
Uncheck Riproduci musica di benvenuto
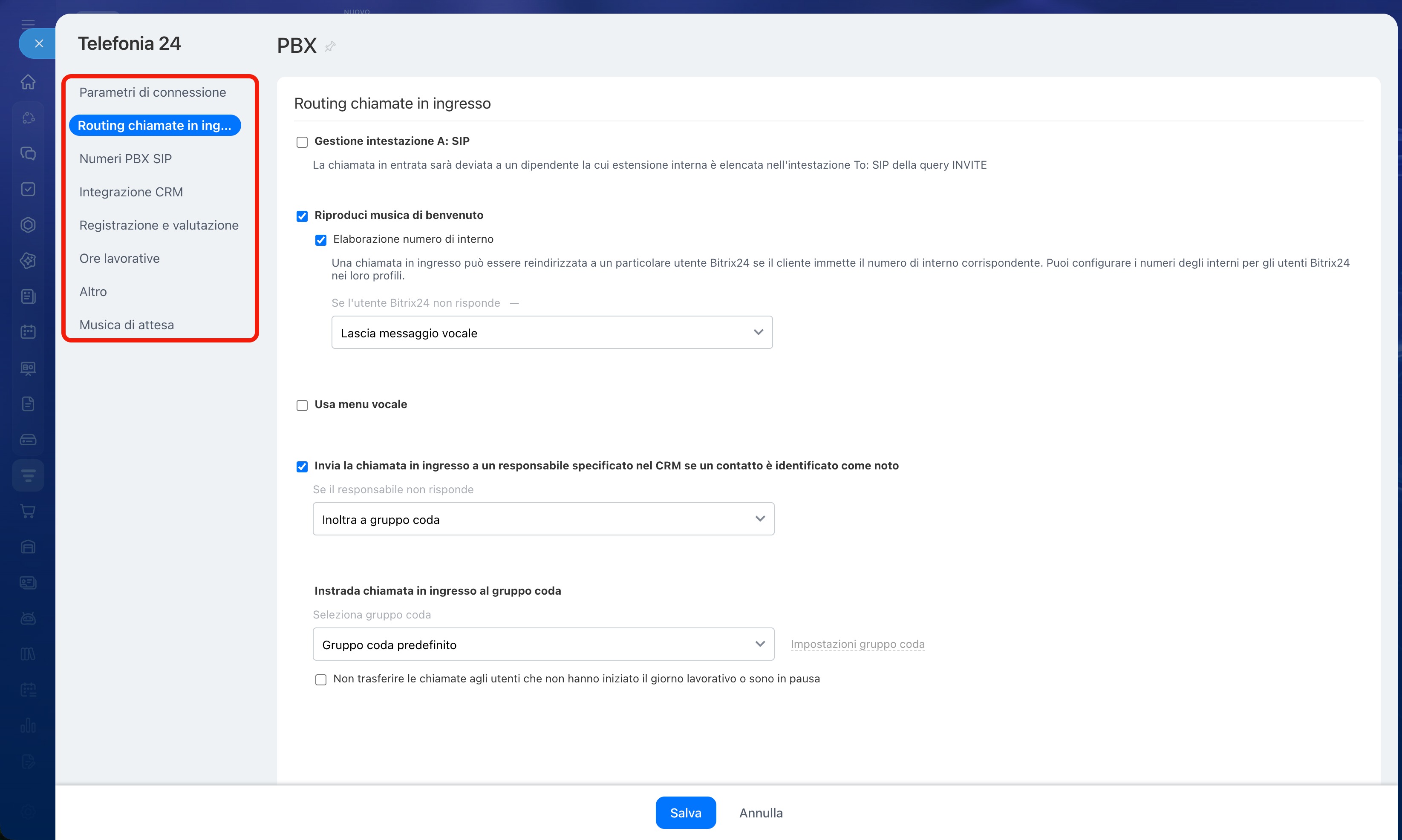[302, 216]
